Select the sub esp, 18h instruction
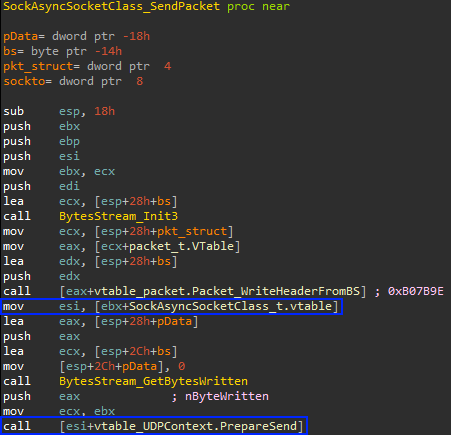The width and height of the screenshot is (451, 435). [59, 111]
